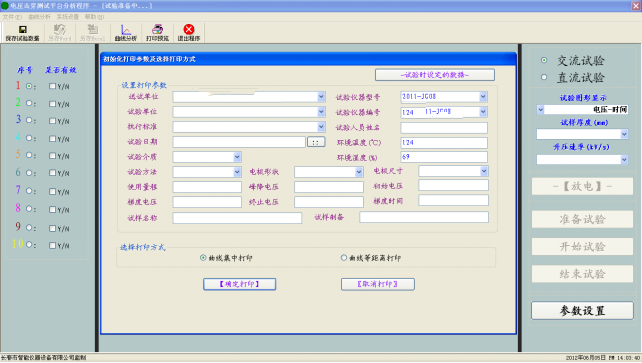Expand the 执行标准 dropdown

(x=321, y=126)
